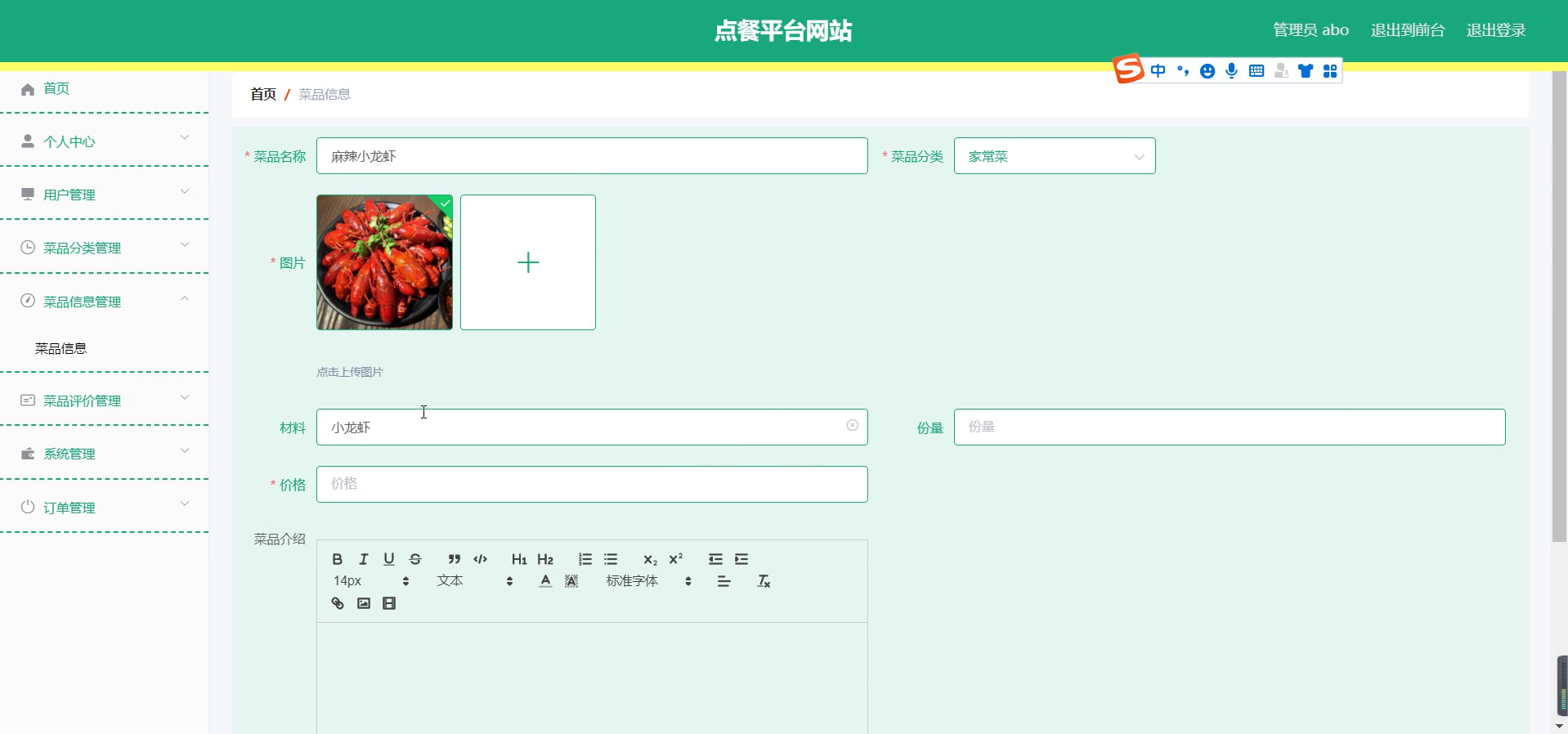Click the 管理员 abo account label

(1310, 30)
